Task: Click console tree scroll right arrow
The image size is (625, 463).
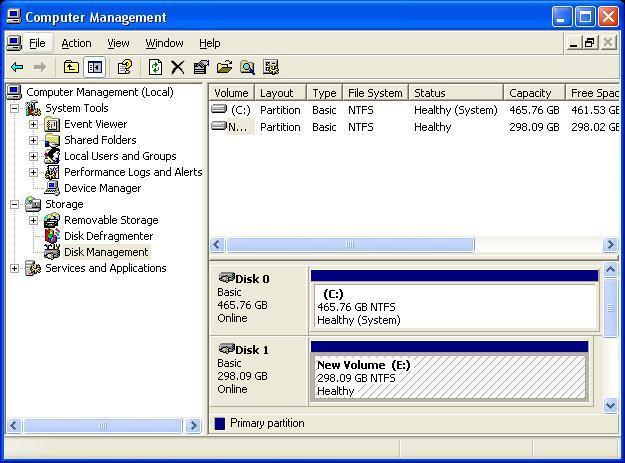Action: tap(193, 425)
